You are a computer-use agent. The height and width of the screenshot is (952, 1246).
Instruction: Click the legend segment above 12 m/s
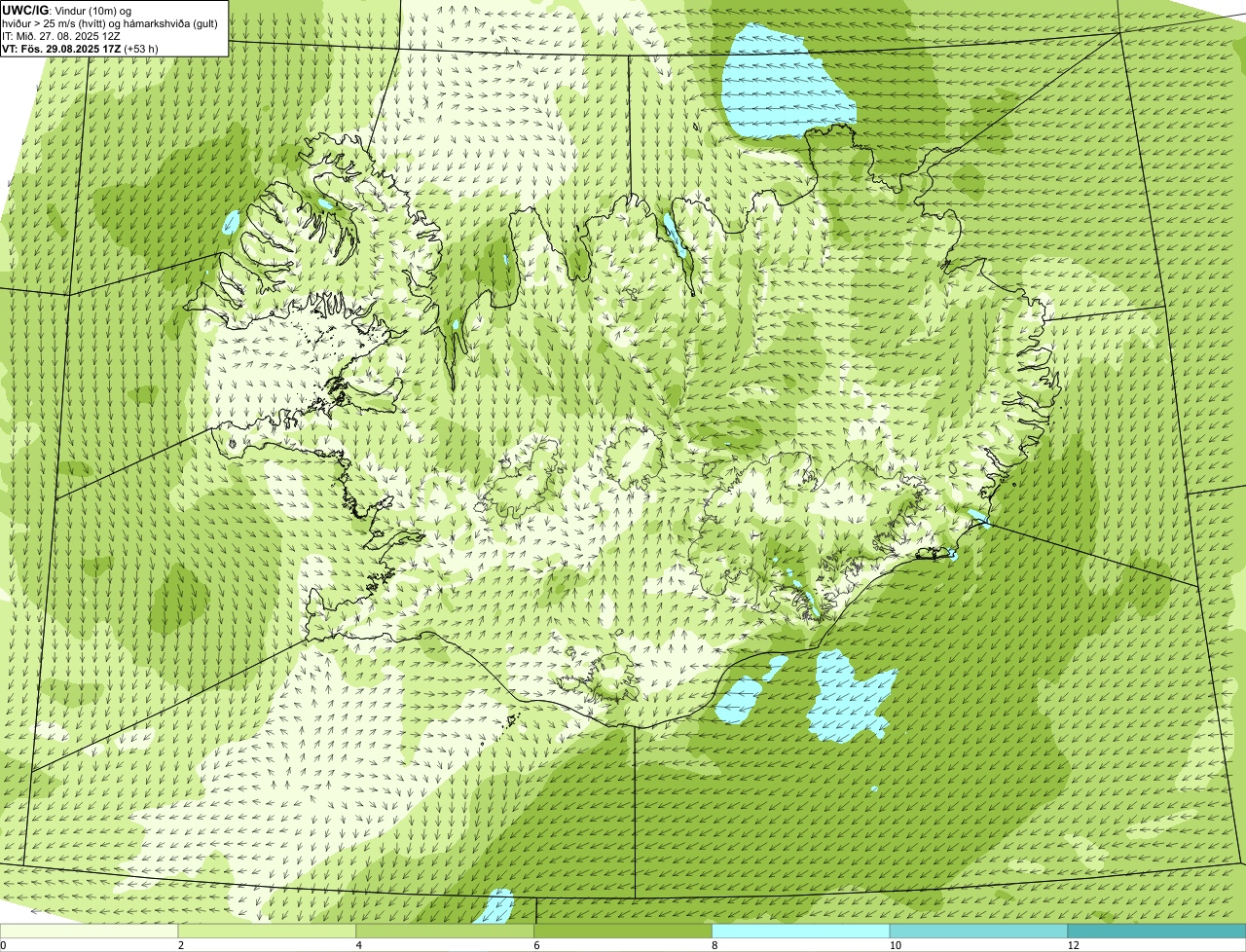[1156, 931]
